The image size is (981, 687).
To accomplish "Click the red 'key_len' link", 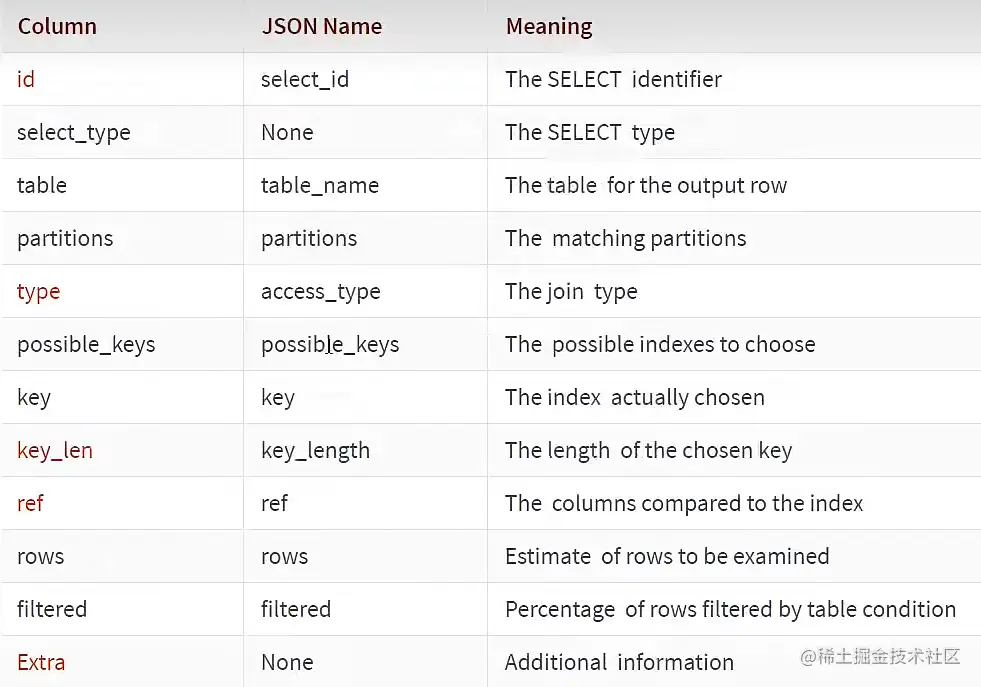I will pyautogui.click(x=55, y=450).
